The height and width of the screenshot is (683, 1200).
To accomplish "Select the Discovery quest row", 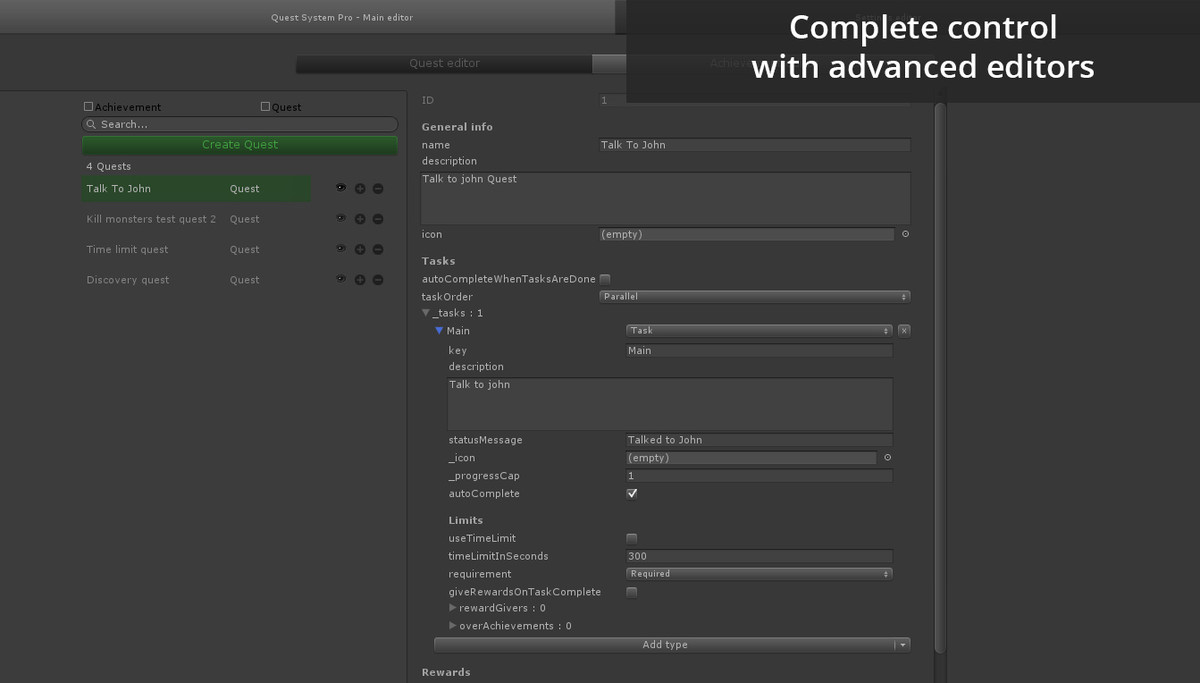I will (197, 280).
